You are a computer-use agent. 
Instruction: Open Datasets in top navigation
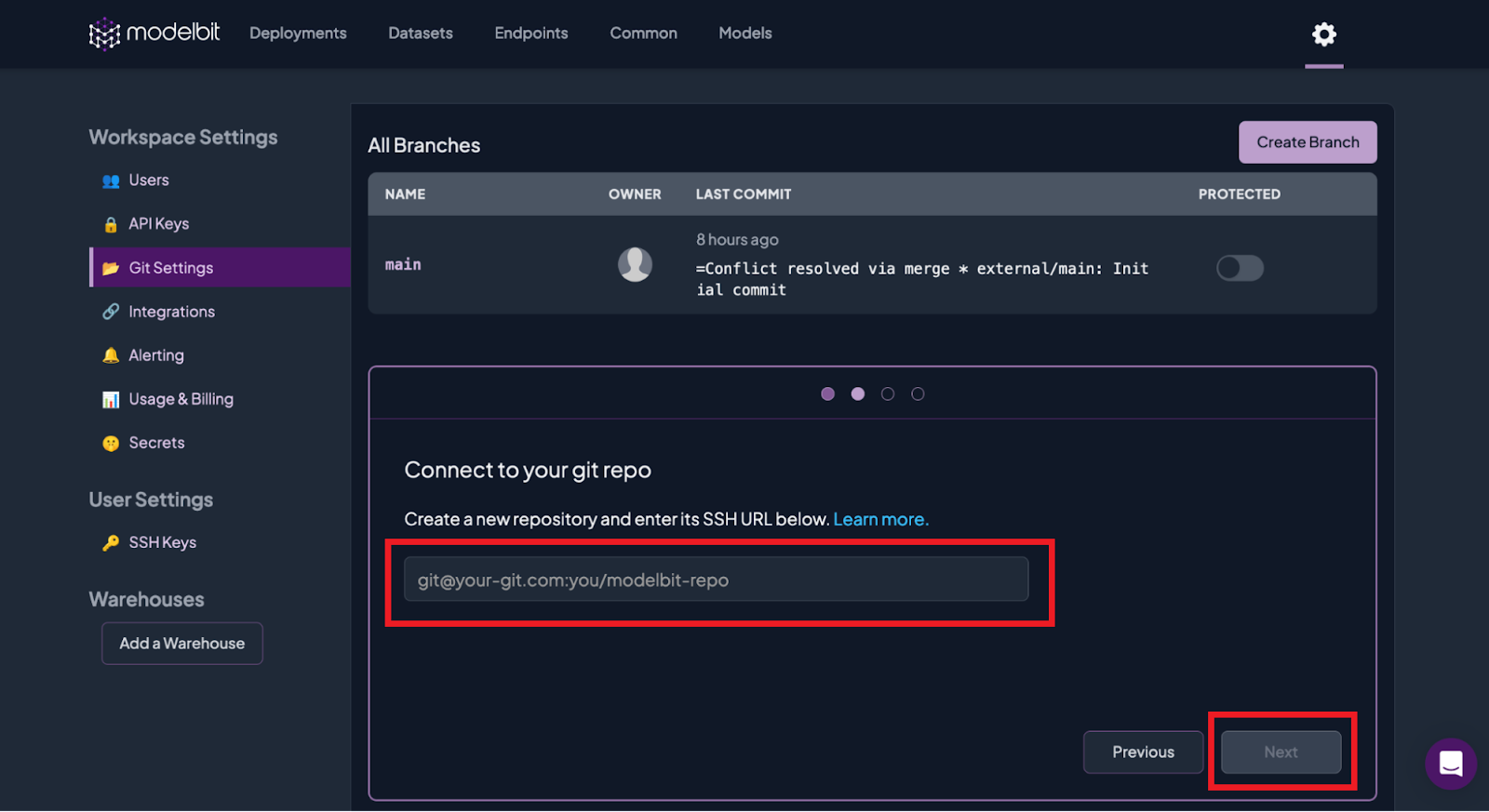click(421, 33)
